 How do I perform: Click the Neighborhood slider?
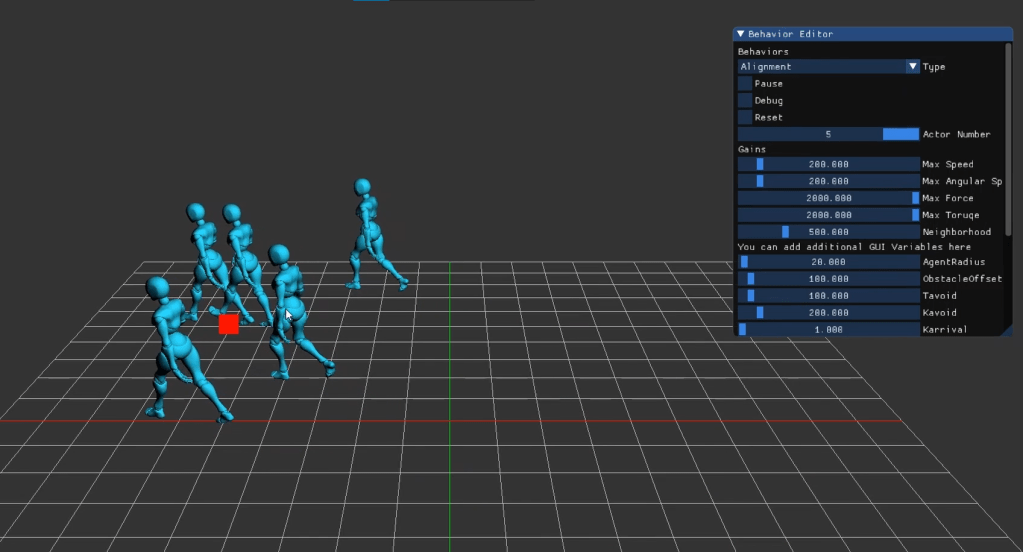click(x=828, y=232)
